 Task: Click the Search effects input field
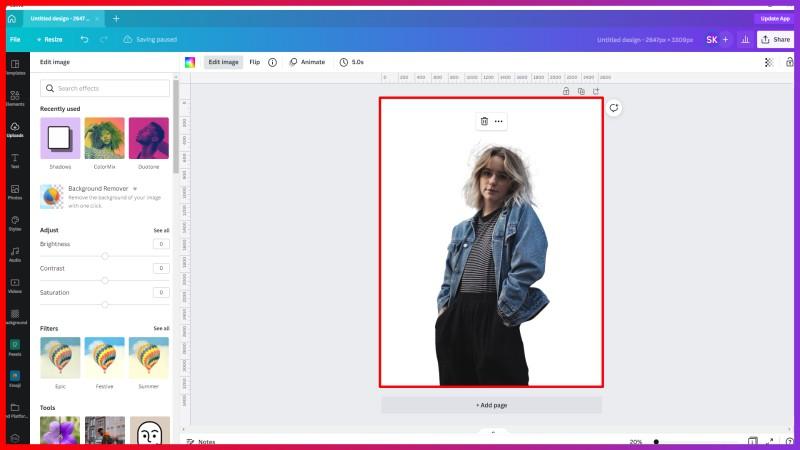point(105,88)
